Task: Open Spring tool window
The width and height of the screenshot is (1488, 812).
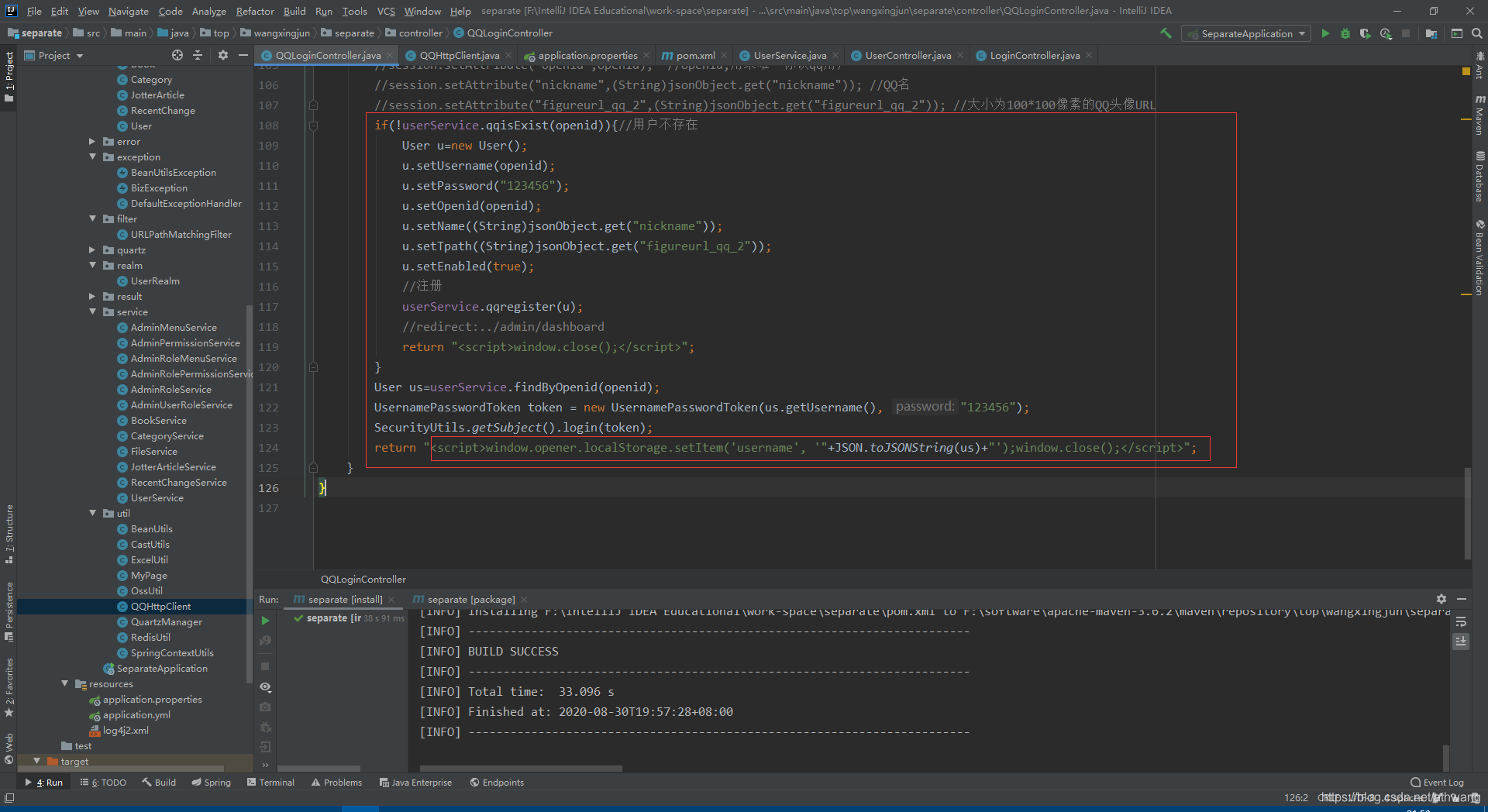Action: pyautogui.click(x=211, y=783)
